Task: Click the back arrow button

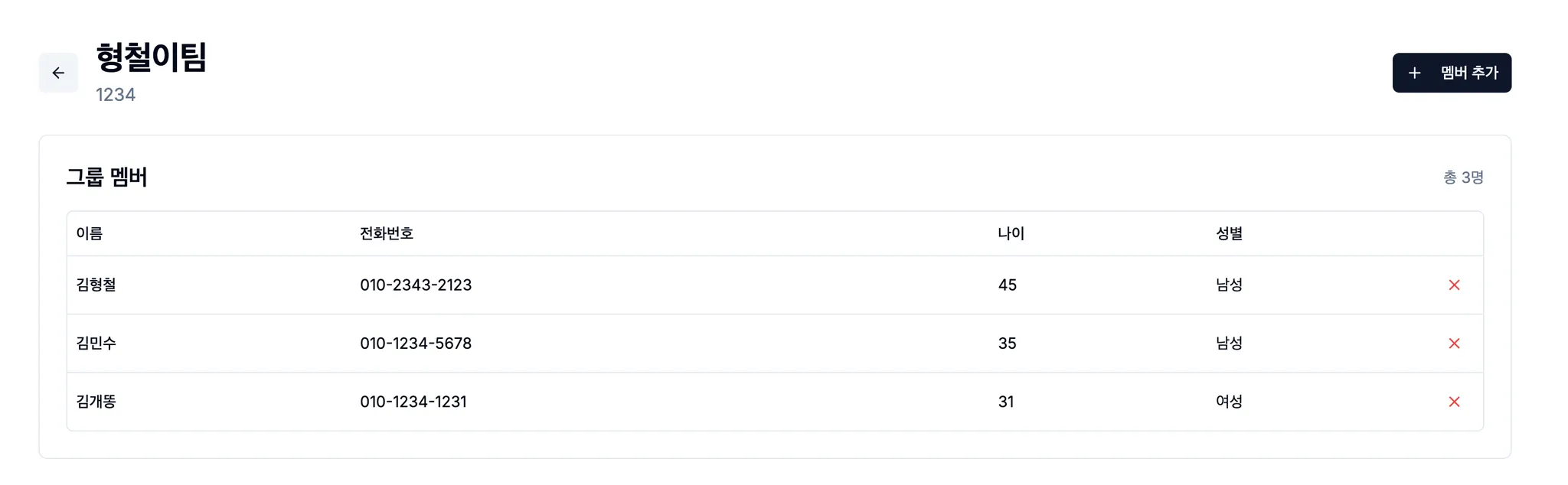Action: tap(58, 73)
